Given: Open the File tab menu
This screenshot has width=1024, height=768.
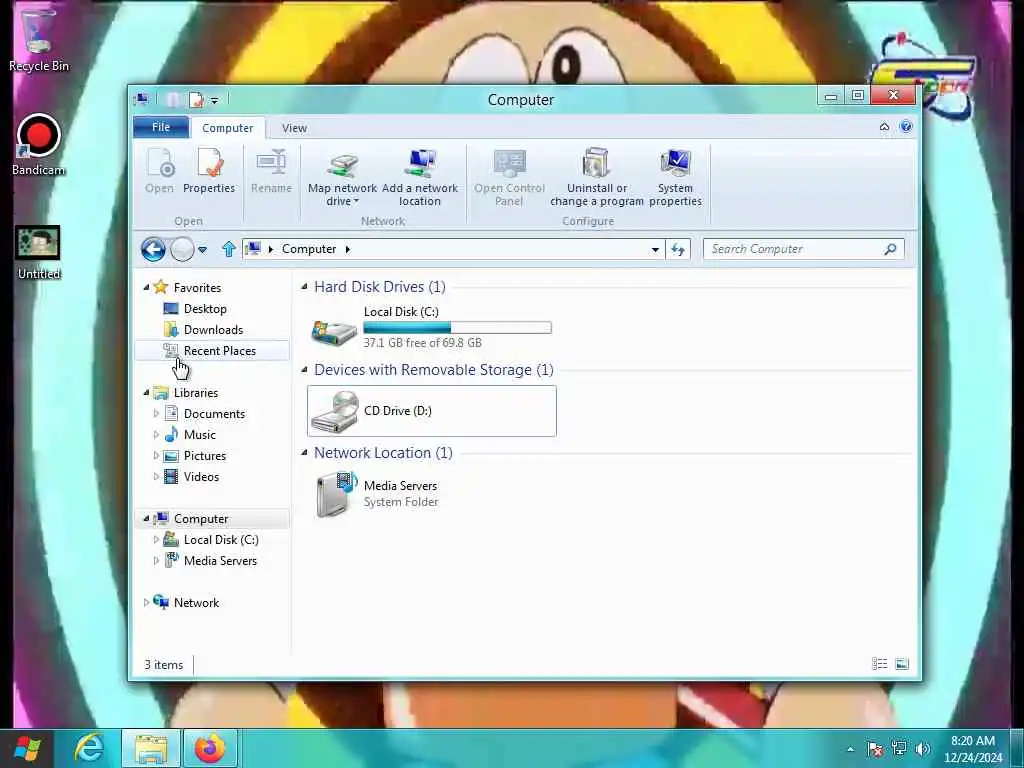Looking at the screenshot, I should point(161,127).
